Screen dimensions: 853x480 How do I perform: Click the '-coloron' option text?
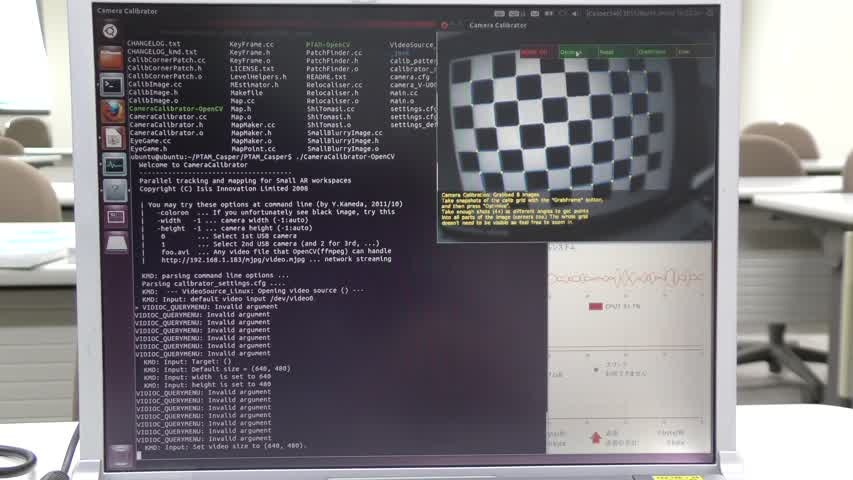(x=173, y=212)
